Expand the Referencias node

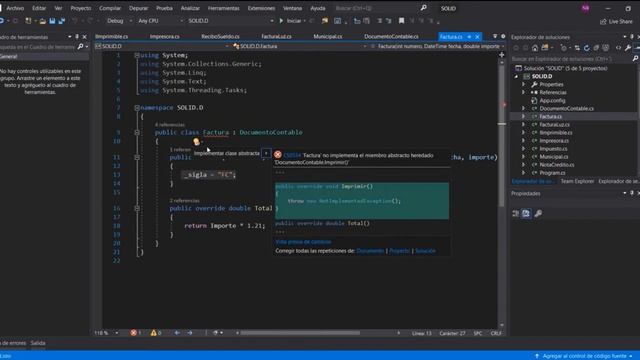(x=524, y=92)
